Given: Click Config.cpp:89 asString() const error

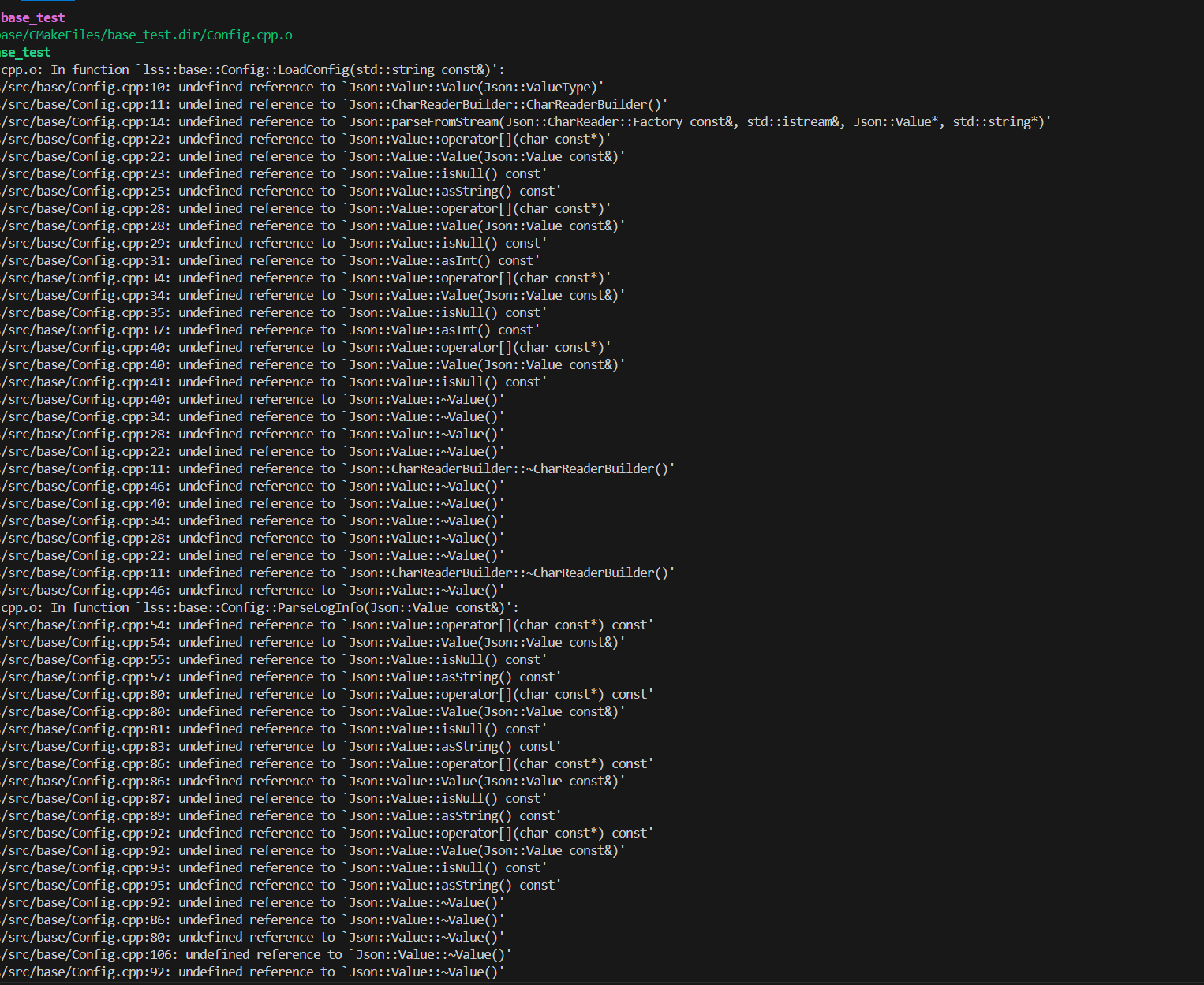Looking at the screenshot, I should tap(281, 815).
